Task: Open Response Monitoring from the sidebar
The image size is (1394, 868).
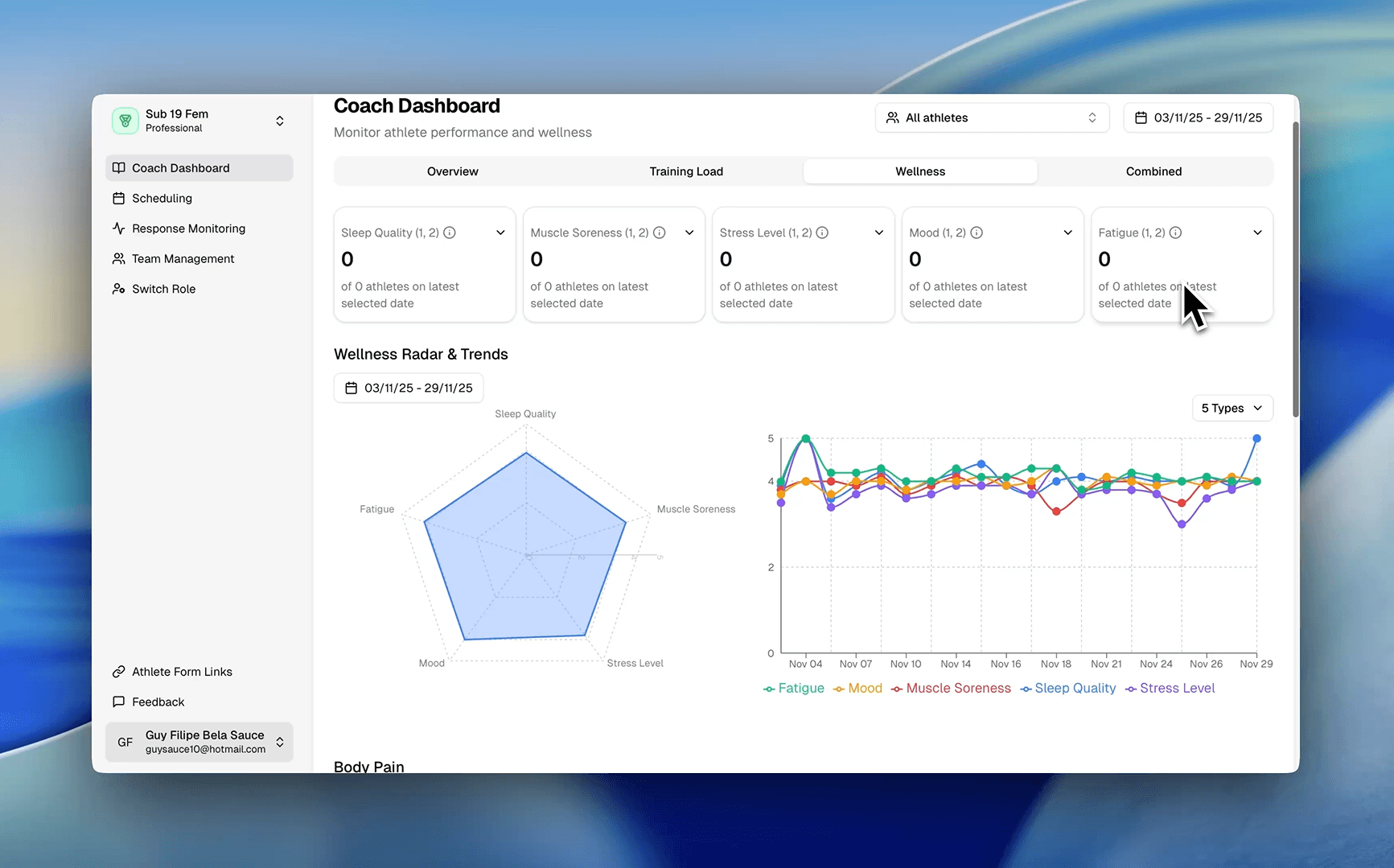Action: 119,228
